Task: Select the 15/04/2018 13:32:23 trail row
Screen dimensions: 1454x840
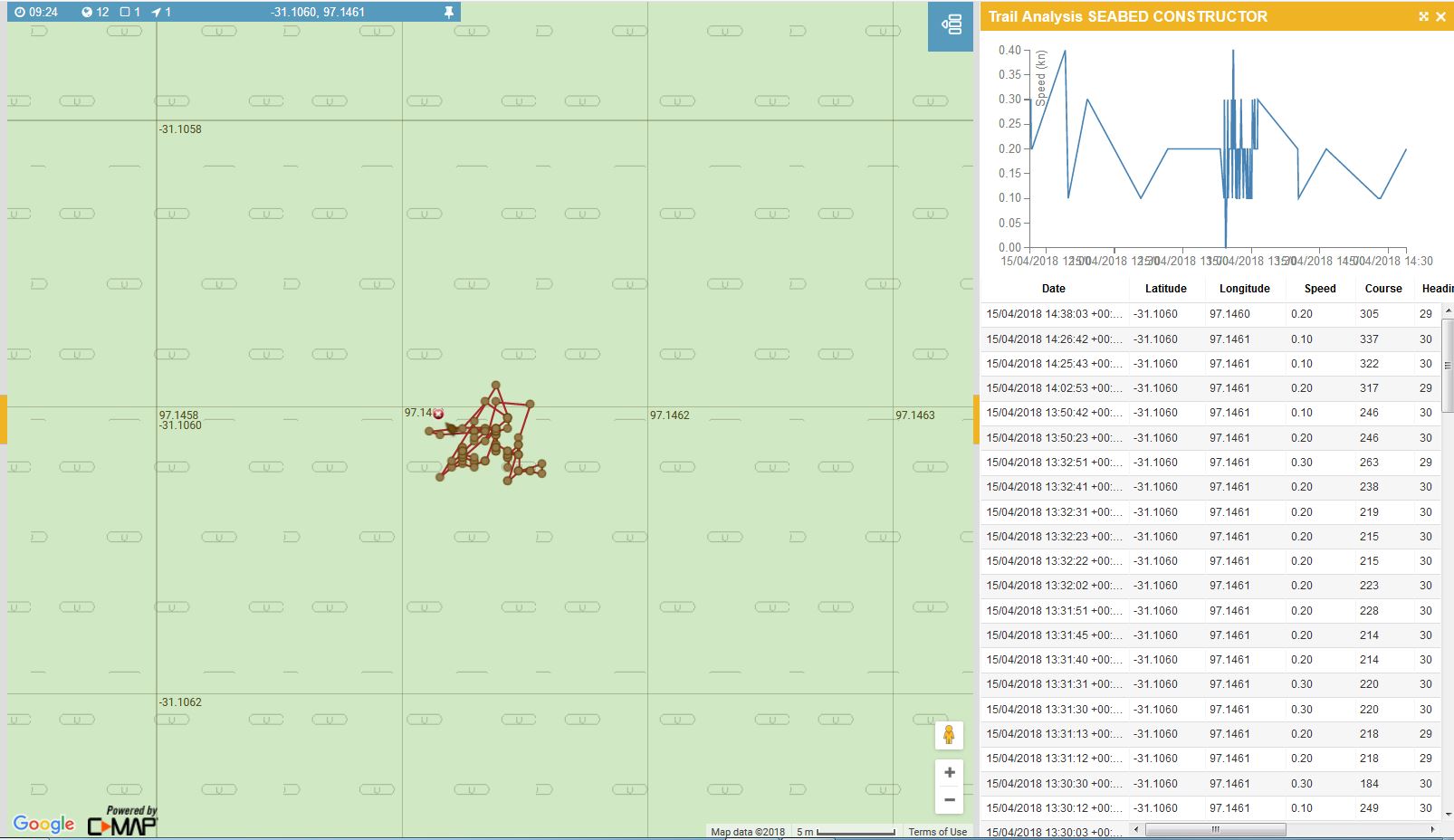Action: tap(1209, 537)
